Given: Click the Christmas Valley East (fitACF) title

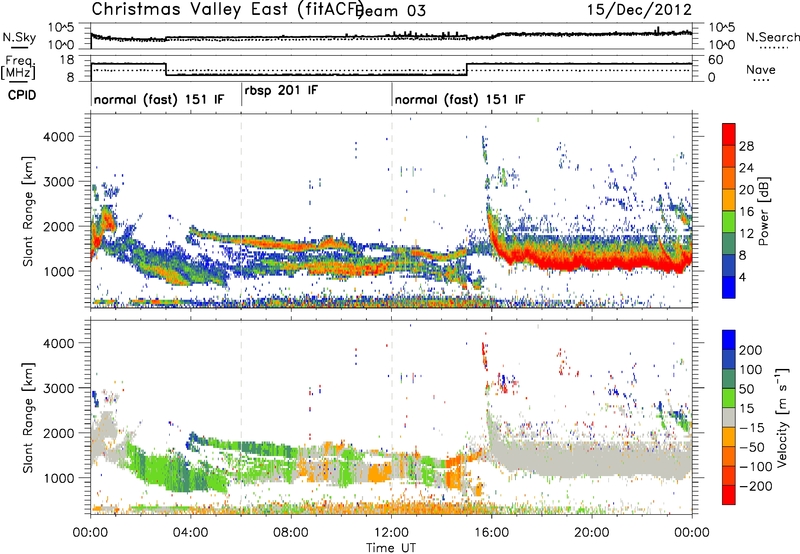Looking at the screenshot, I should pyautogui.click(x=227, y=9).
